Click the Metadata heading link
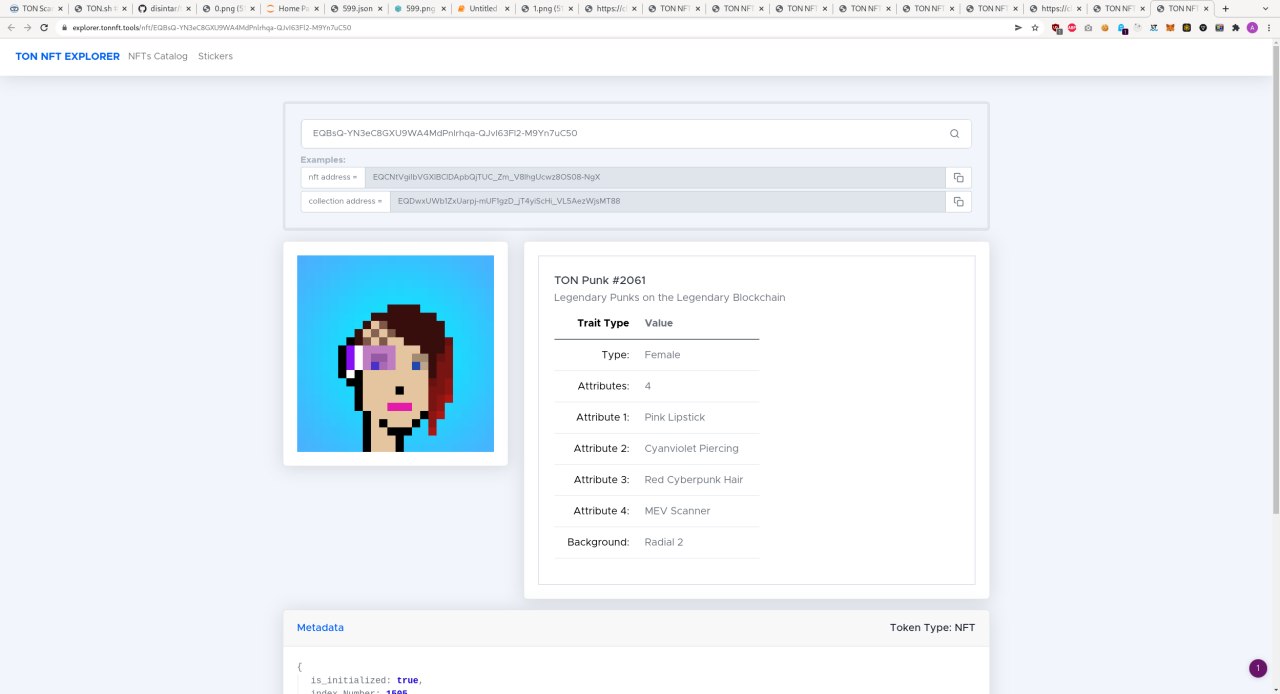 click(320, 628)
